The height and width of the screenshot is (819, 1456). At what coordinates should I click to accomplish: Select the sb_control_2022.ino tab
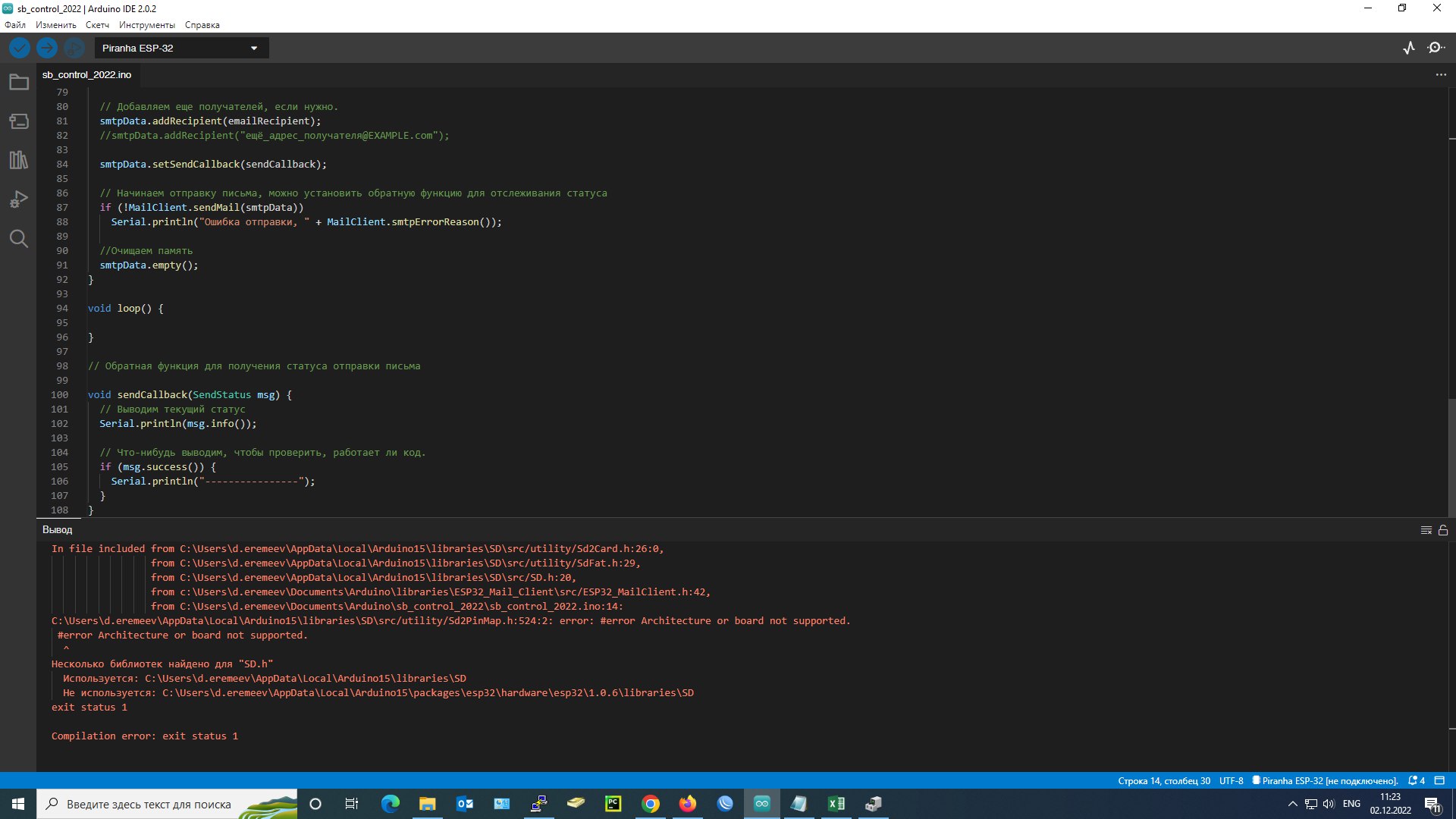86,74
